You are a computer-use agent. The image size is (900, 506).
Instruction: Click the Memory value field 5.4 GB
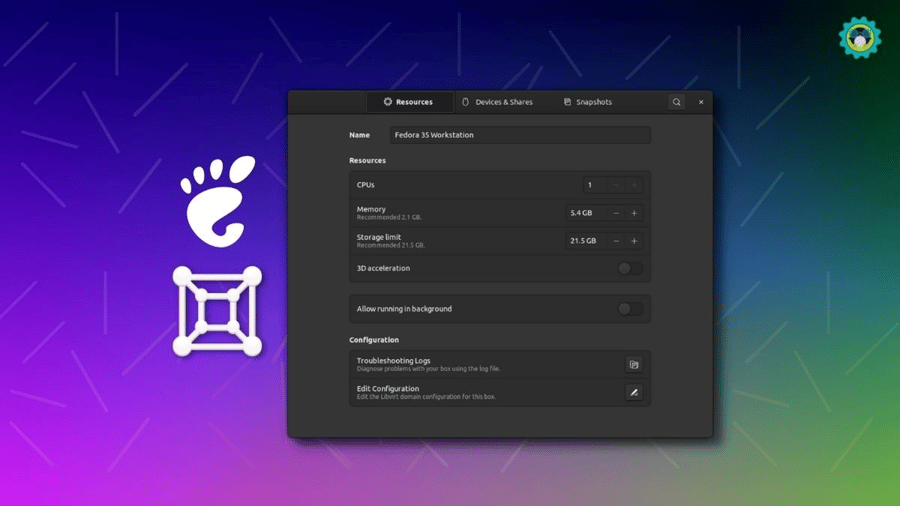point(585,213)
